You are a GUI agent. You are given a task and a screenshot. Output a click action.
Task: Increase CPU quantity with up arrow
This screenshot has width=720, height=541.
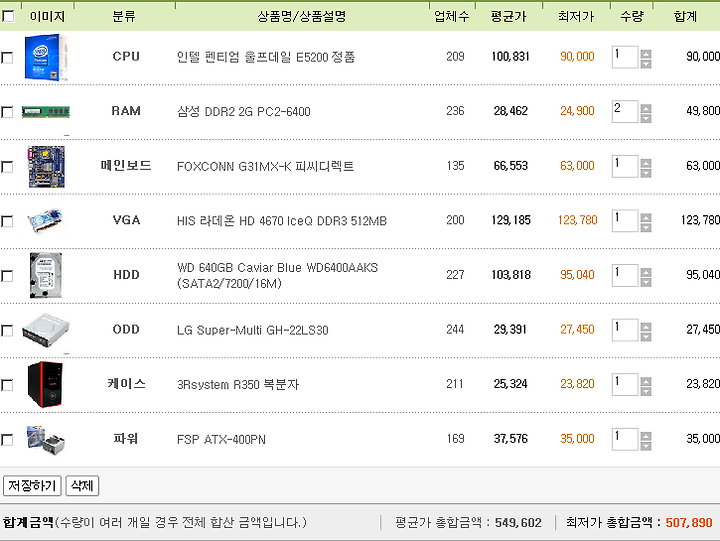(x=646, y=53)
